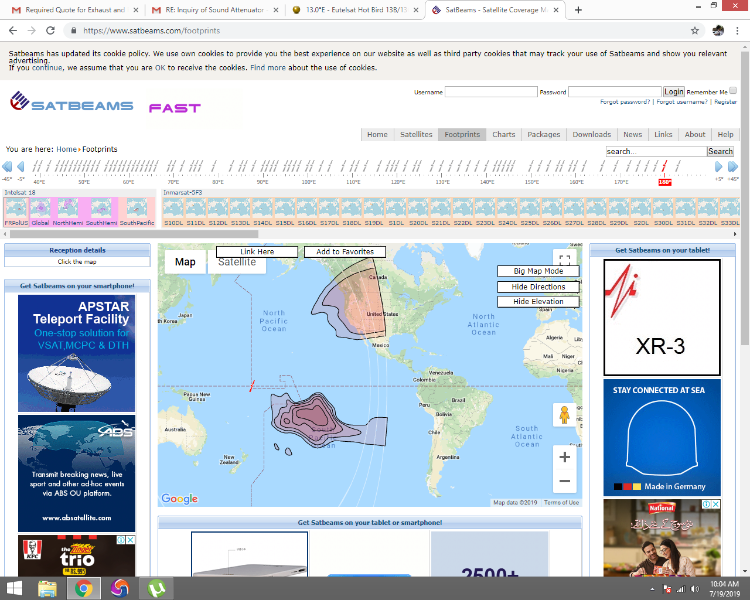
Task: Click the Google logo on the map
Action: 179,499
